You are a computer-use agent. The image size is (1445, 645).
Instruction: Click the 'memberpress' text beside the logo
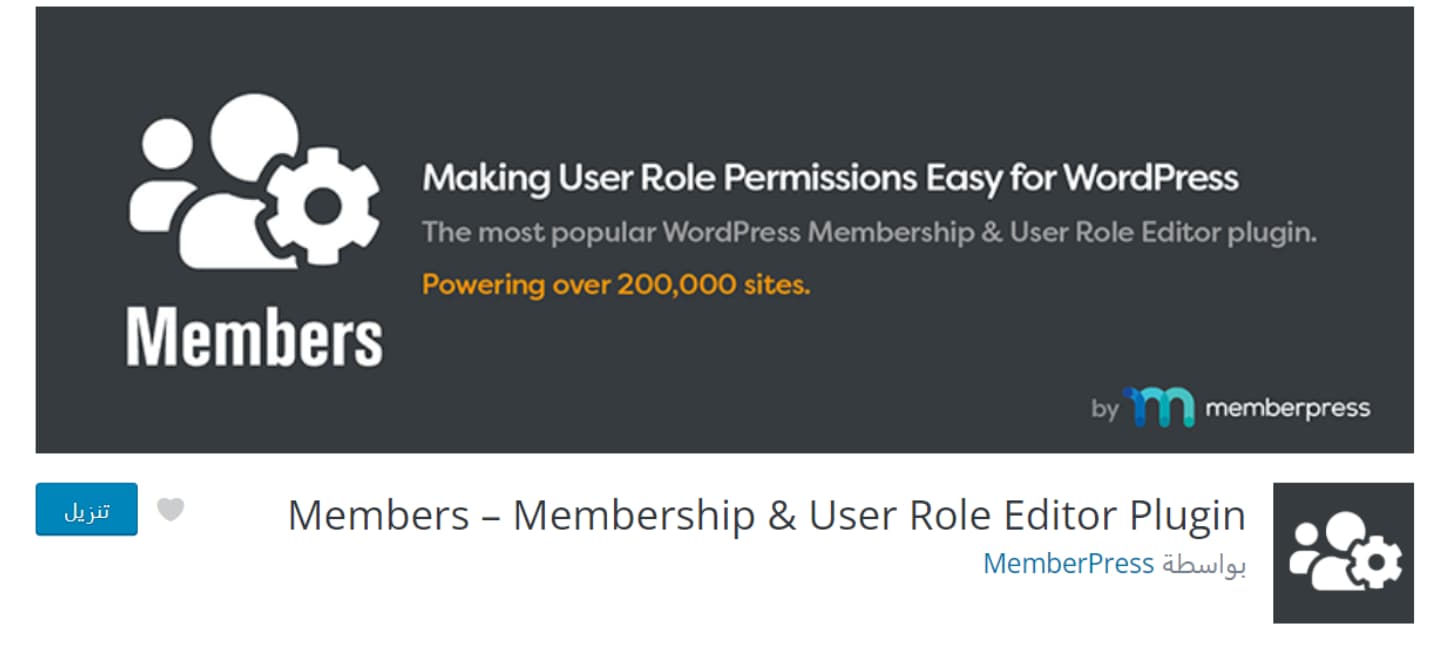[x=1287, y=408]
